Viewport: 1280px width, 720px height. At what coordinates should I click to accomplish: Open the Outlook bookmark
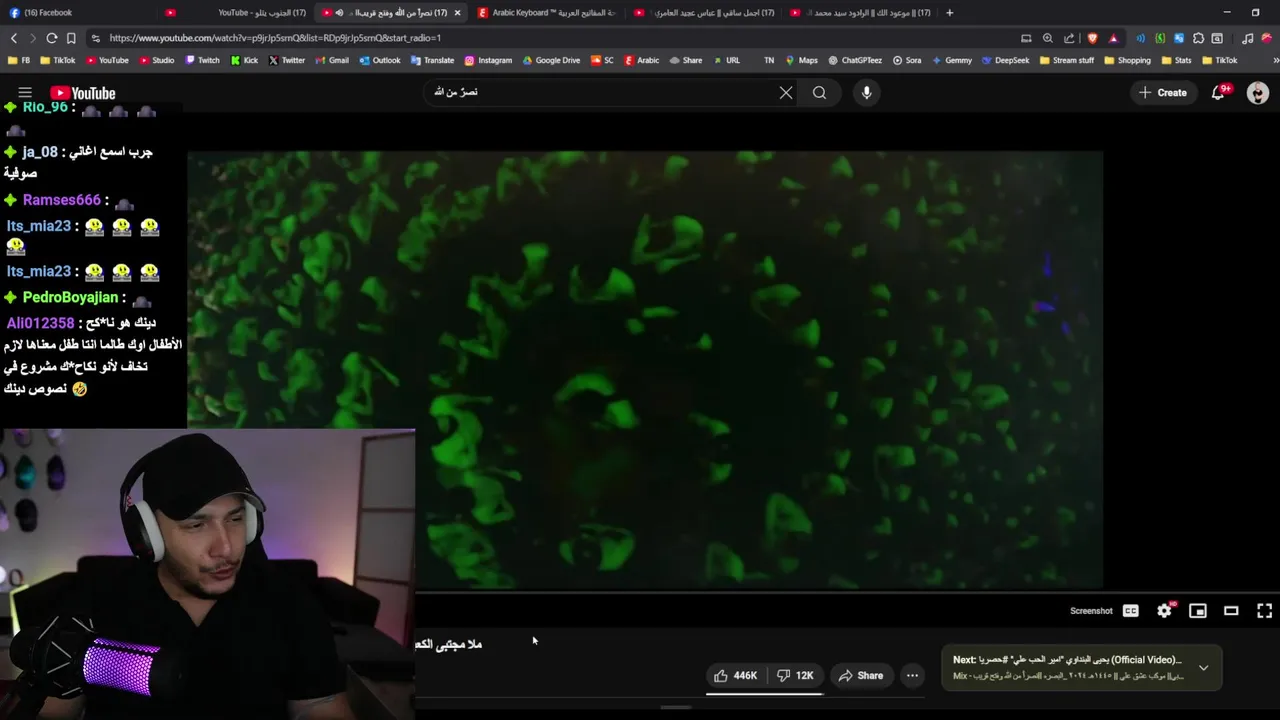[379, 60]
